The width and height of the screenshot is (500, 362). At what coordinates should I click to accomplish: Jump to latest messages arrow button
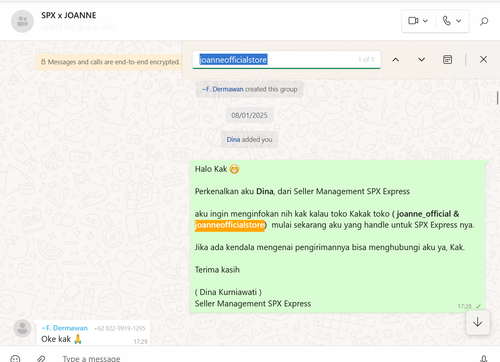pos(478,322)
